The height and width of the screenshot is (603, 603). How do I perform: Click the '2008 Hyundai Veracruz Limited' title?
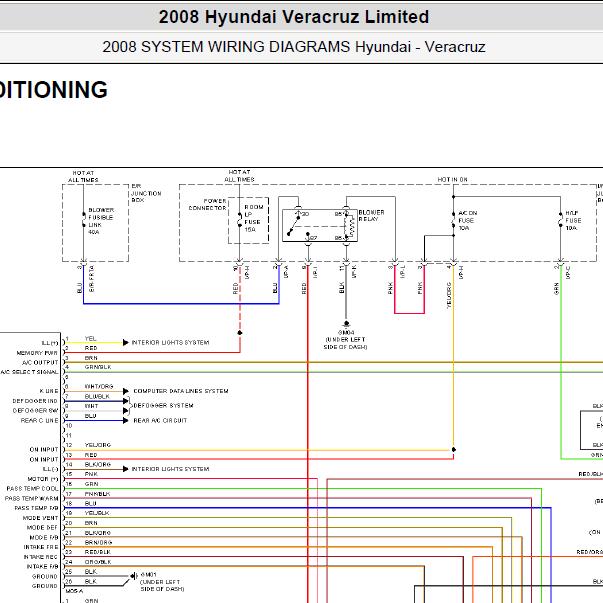coord(294,17)
